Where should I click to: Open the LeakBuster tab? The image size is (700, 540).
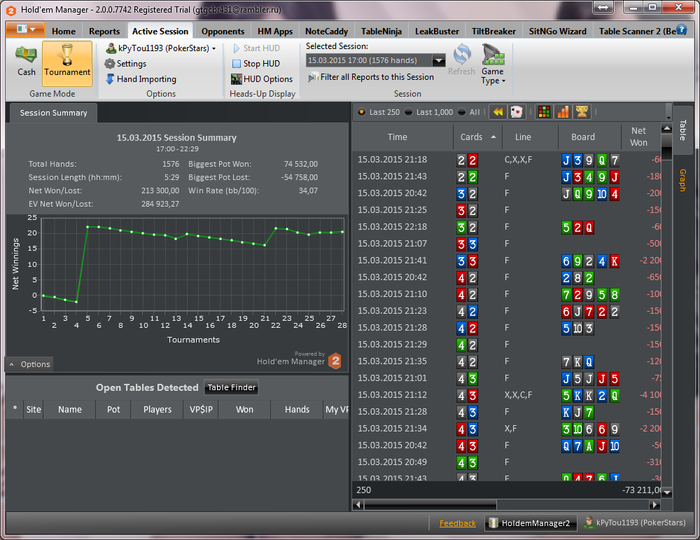[x=437, y=31]
